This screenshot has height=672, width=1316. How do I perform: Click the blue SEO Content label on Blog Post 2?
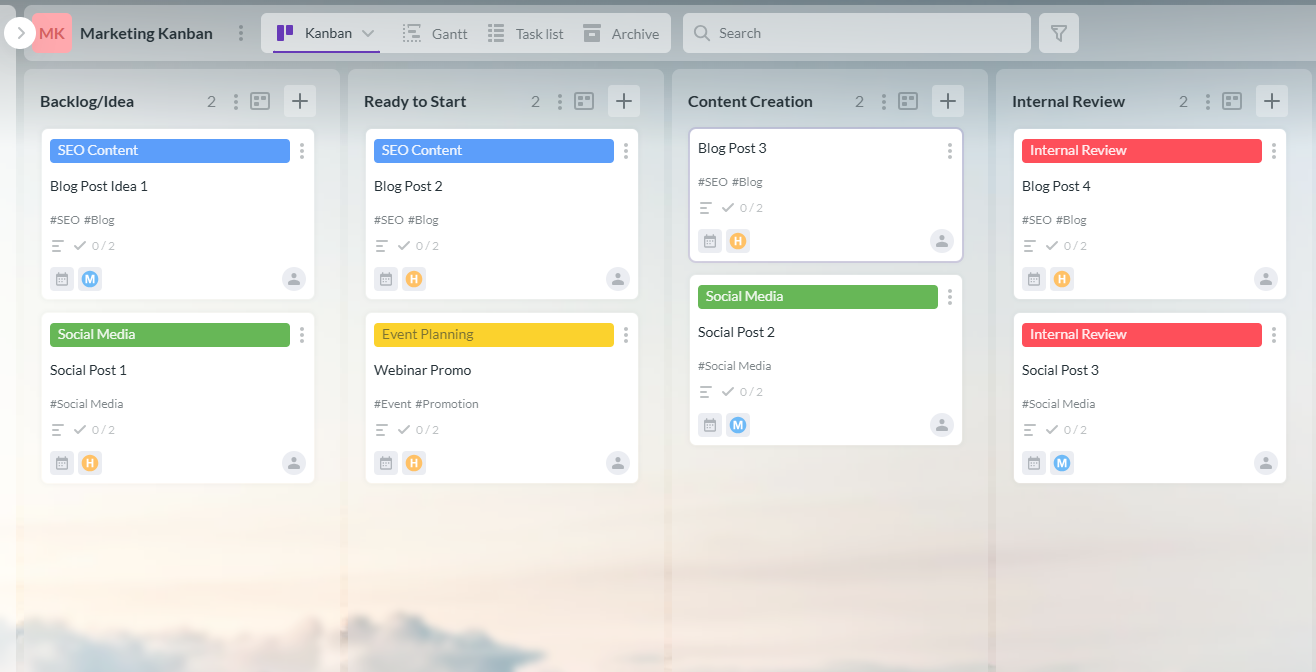point(493,150)
